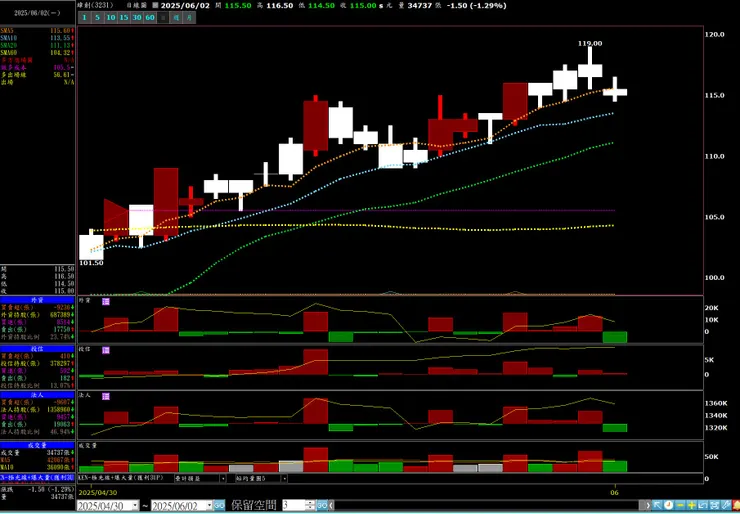Click the 外資 blue panel header
The width and height of the screenshot is (740, 514).
37,300
